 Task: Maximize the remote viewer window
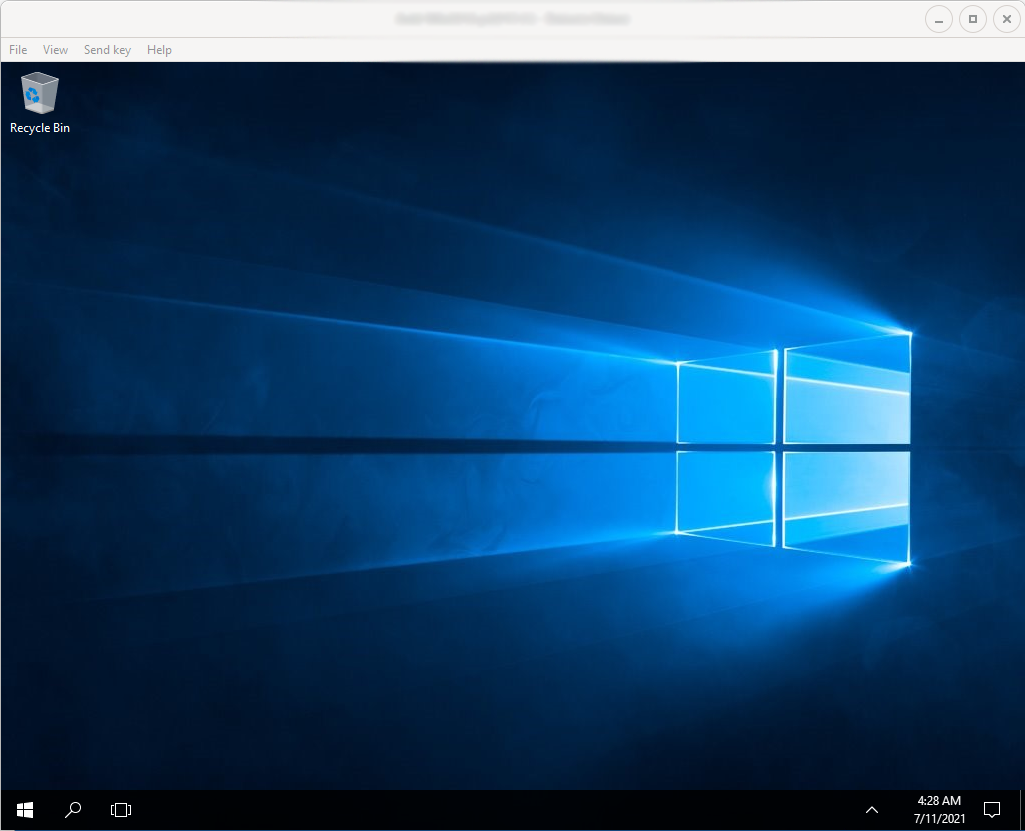973,19
